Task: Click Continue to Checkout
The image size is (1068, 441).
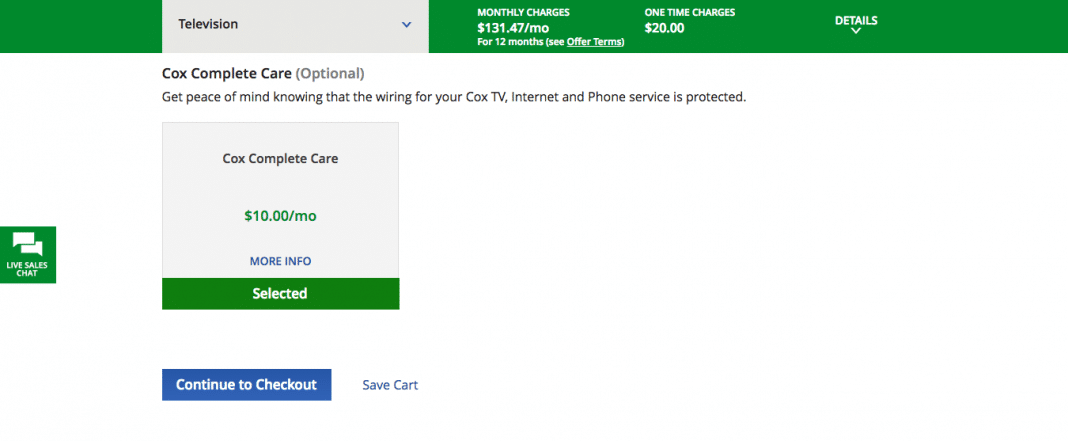Action: (247, 384)
